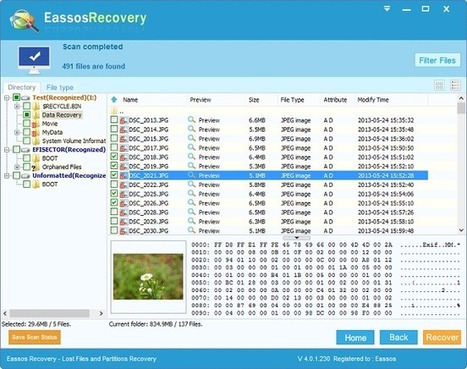Screen dimensions: 467x369
Task: Switch to the File type tab
Action: pos(60,88)
